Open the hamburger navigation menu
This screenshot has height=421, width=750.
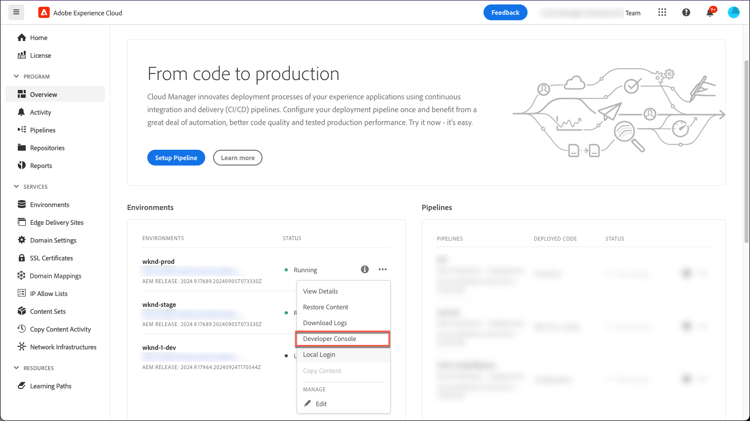[x=16, y=13]
